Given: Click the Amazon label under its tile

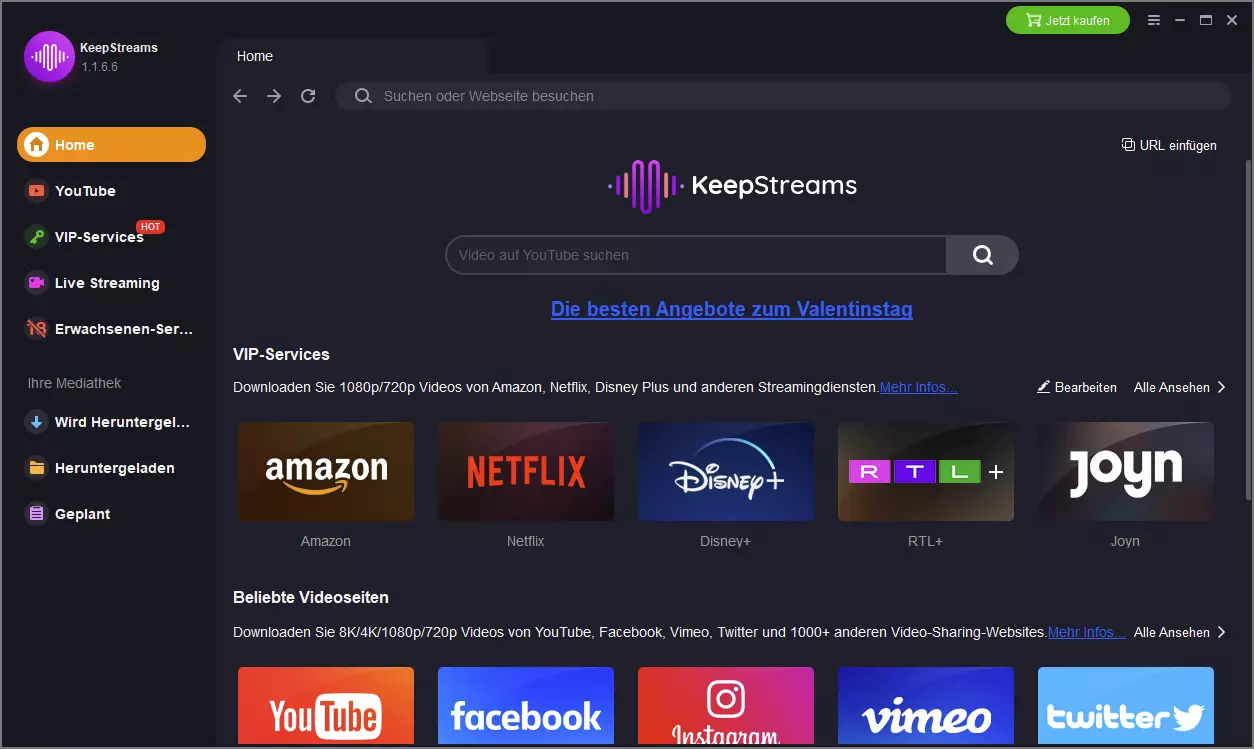Looking at the screenshot, I should coord(326,541).
